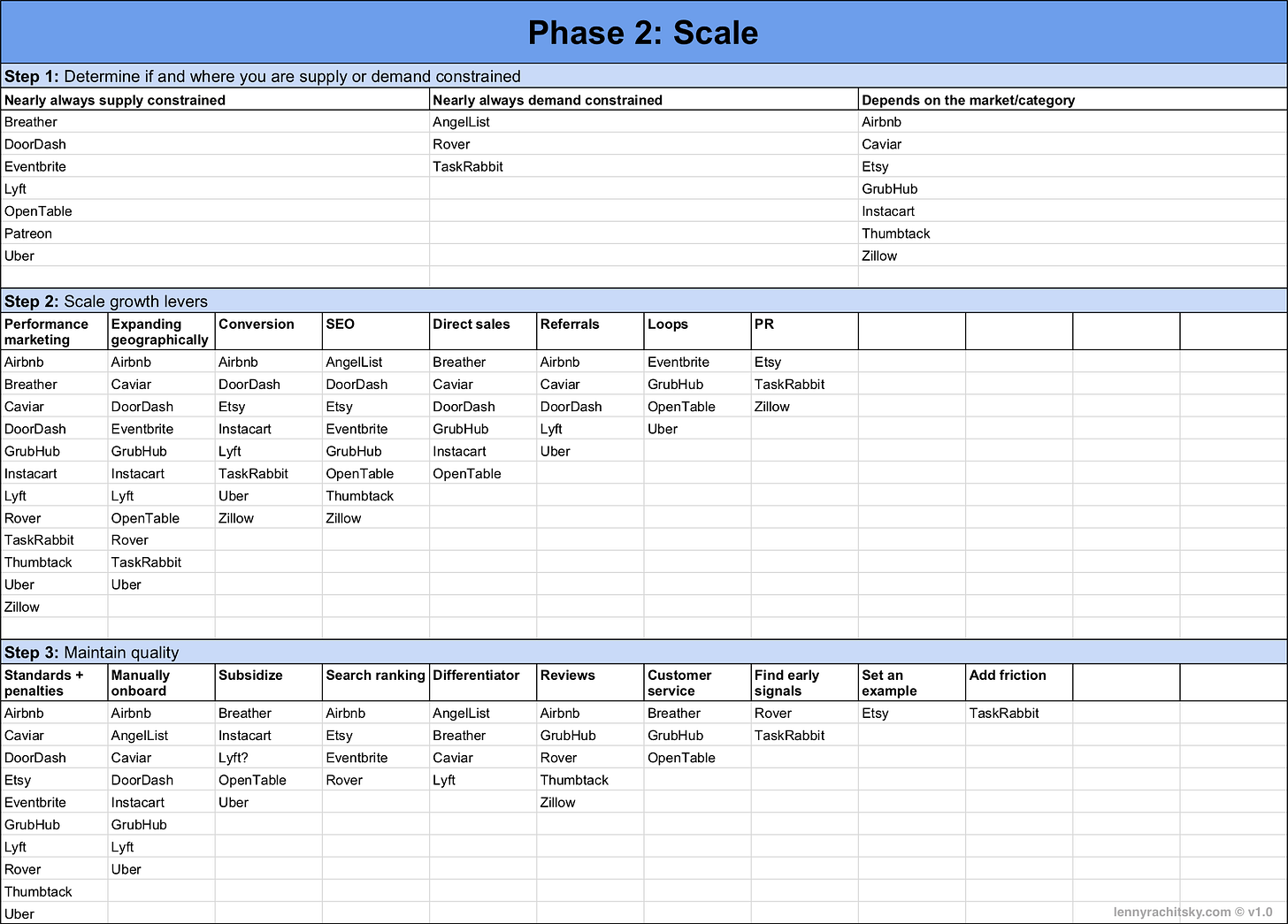Select the Expanding geographically column header
1288x924 pixels.
(161, 332)
